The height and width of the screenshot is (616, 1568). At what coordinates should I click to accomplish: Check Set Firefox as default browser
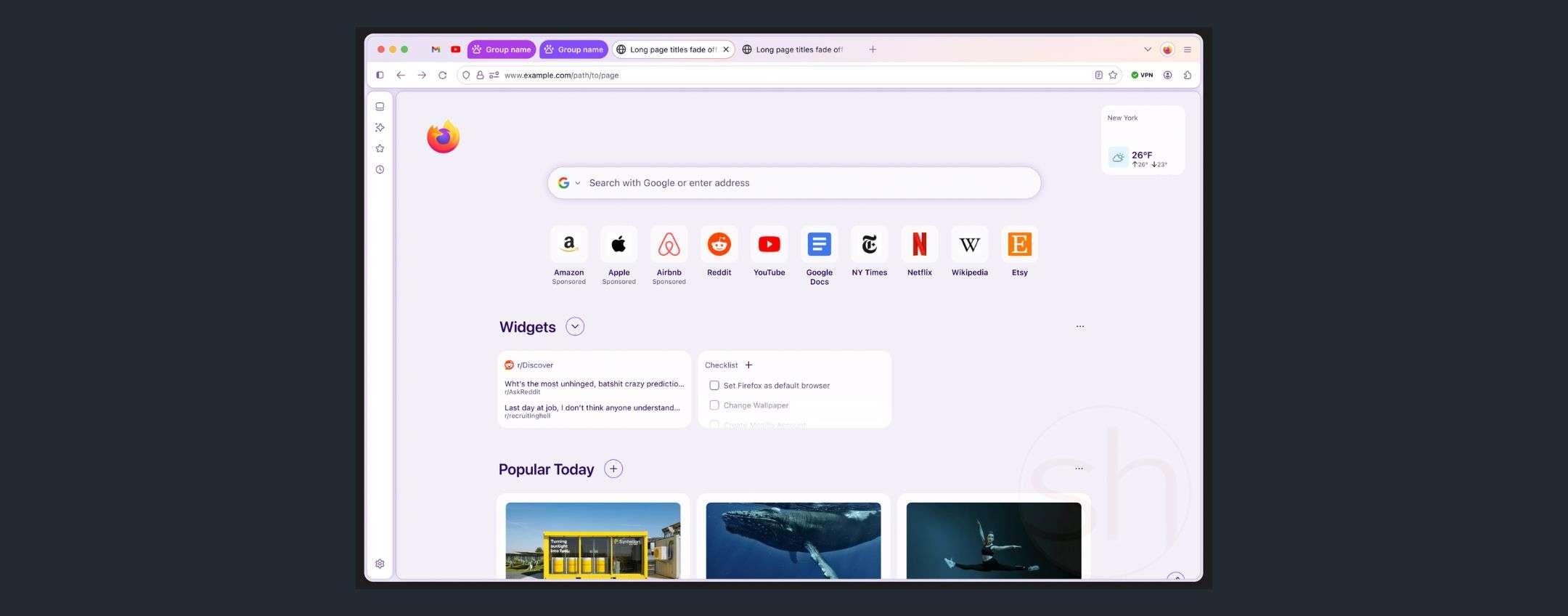pos(714,385)
